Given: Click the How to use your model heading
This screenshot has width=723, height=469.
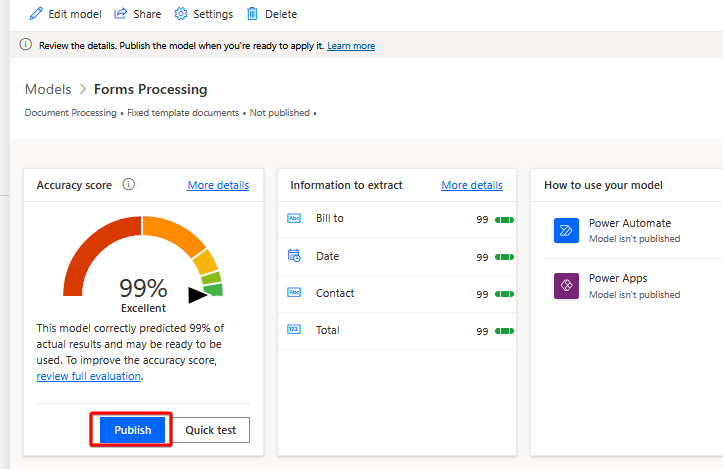Looking at the screenshot, I should [x=603, y=185].
